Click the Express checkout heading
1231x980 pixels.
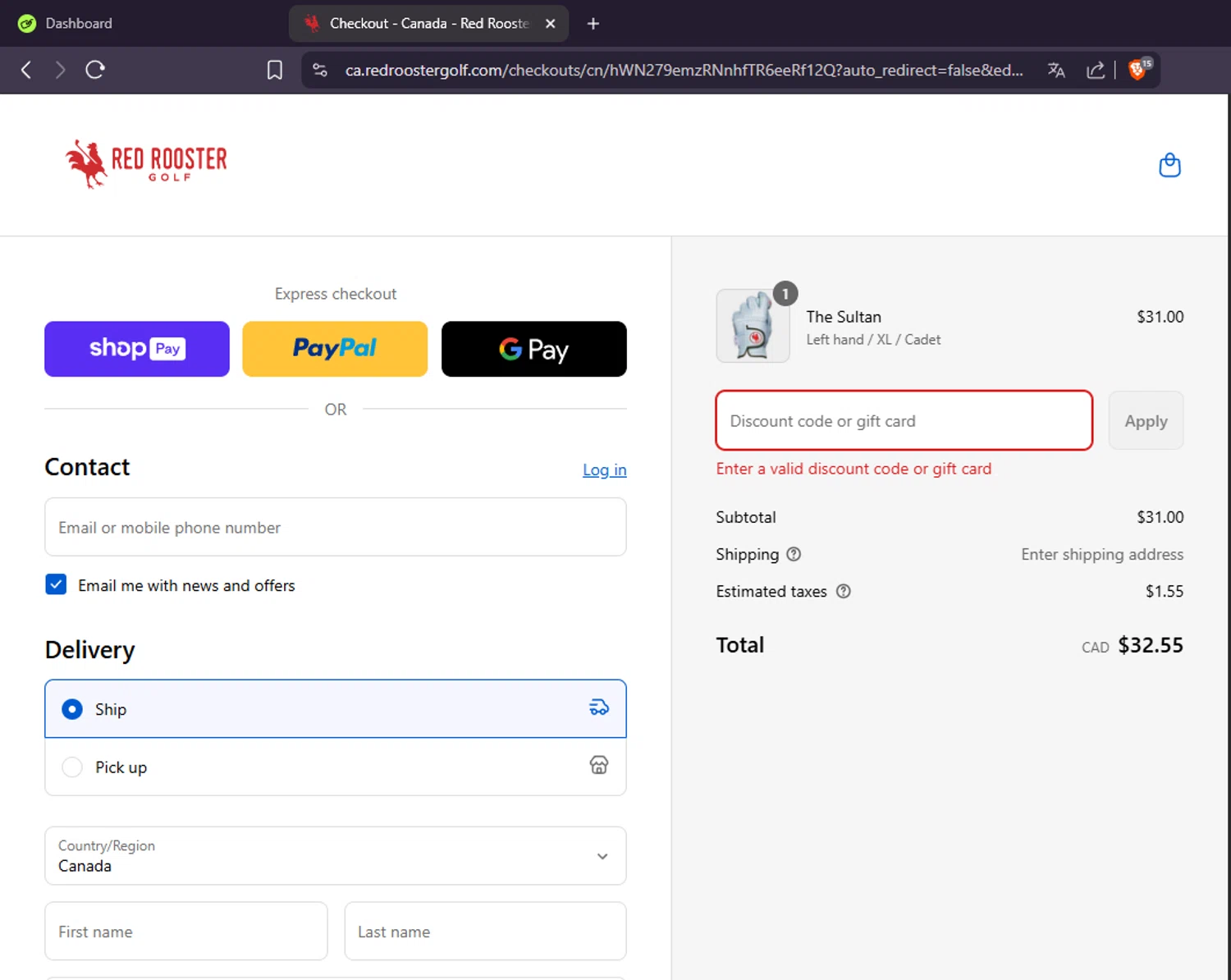pyautogui.click(x=336, y=294)
